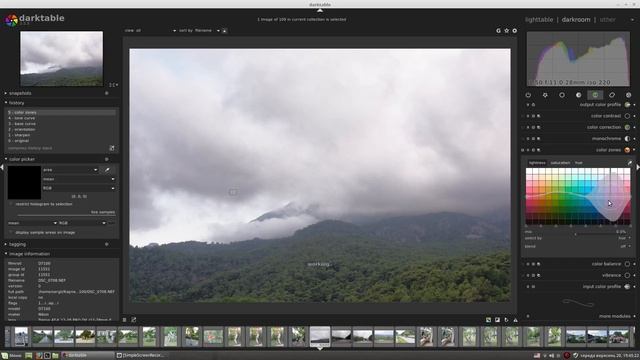Open color picker 'area' mode dropdown

tap(70, 170)
